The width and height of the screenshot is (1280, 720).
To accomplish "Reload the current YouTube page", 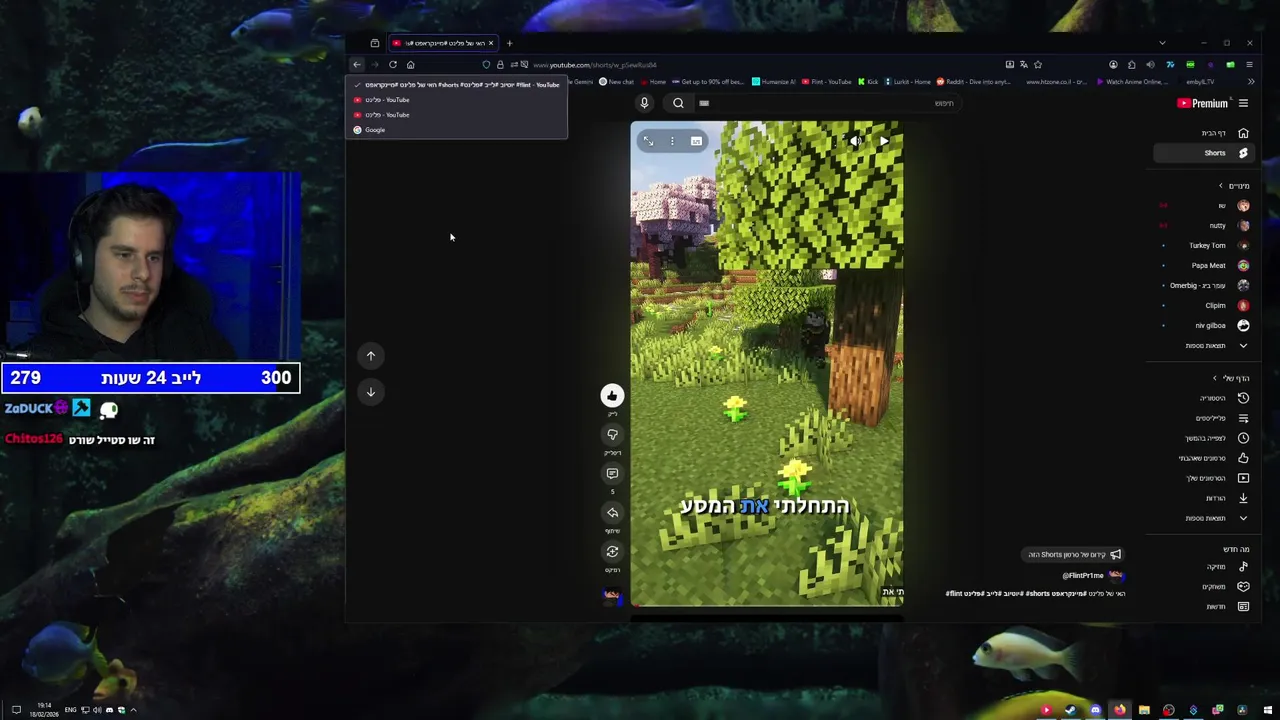I will pos(393,65).
